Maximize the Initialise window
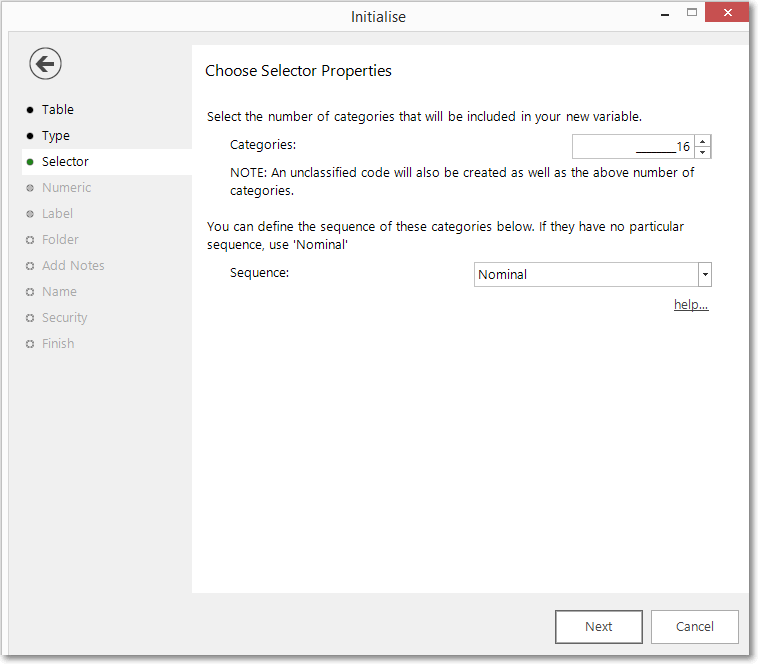 (692, 13)
